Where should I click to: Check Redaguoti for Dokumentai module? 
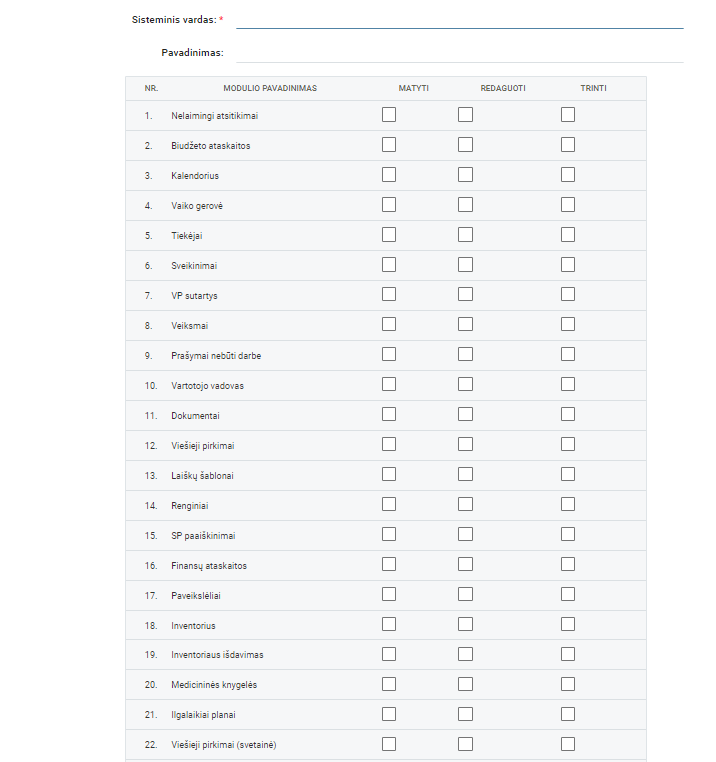[465, 415]
